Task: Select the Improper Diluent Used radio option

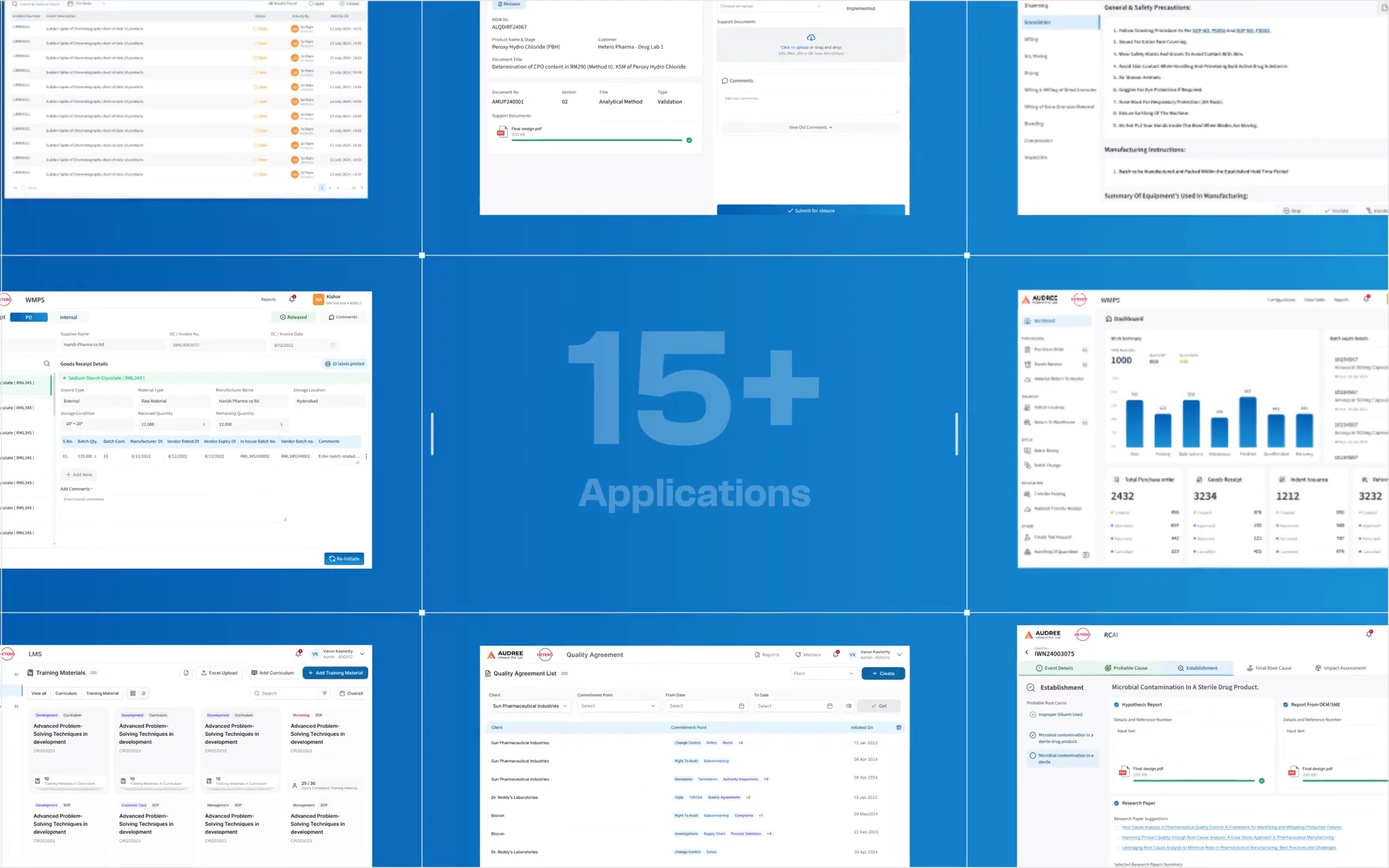Action: pyautogui.click(x=1033, y=714)
